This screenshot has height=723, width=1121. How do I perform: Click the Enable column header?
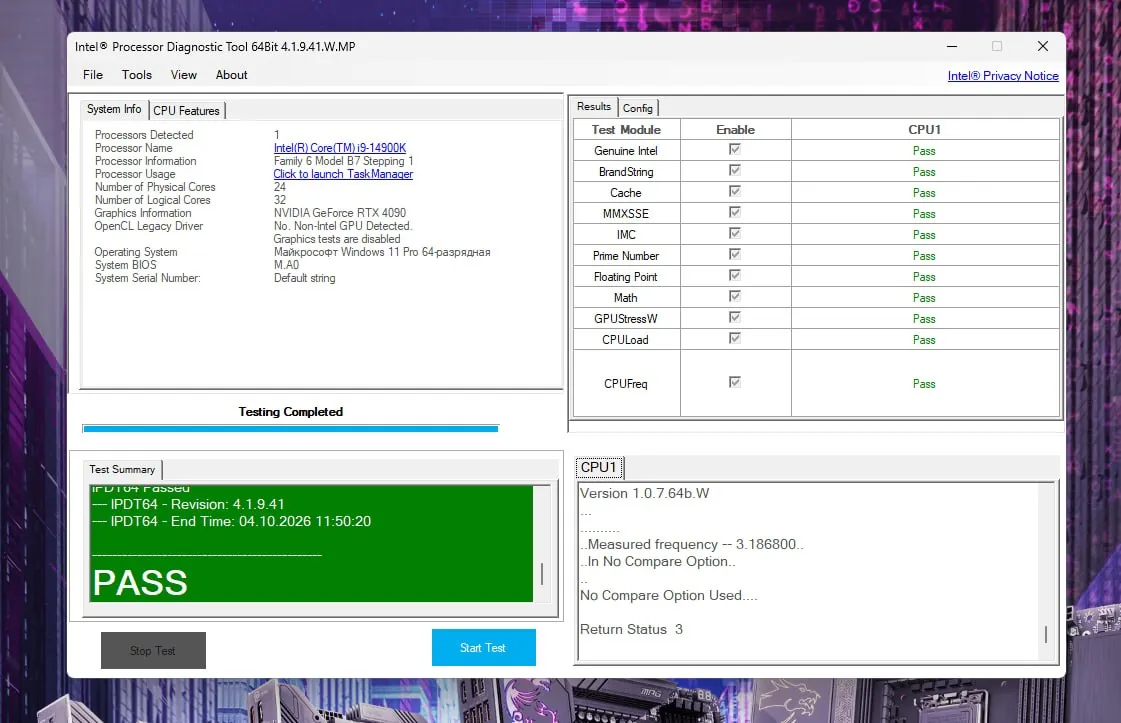tap(736, 129)
